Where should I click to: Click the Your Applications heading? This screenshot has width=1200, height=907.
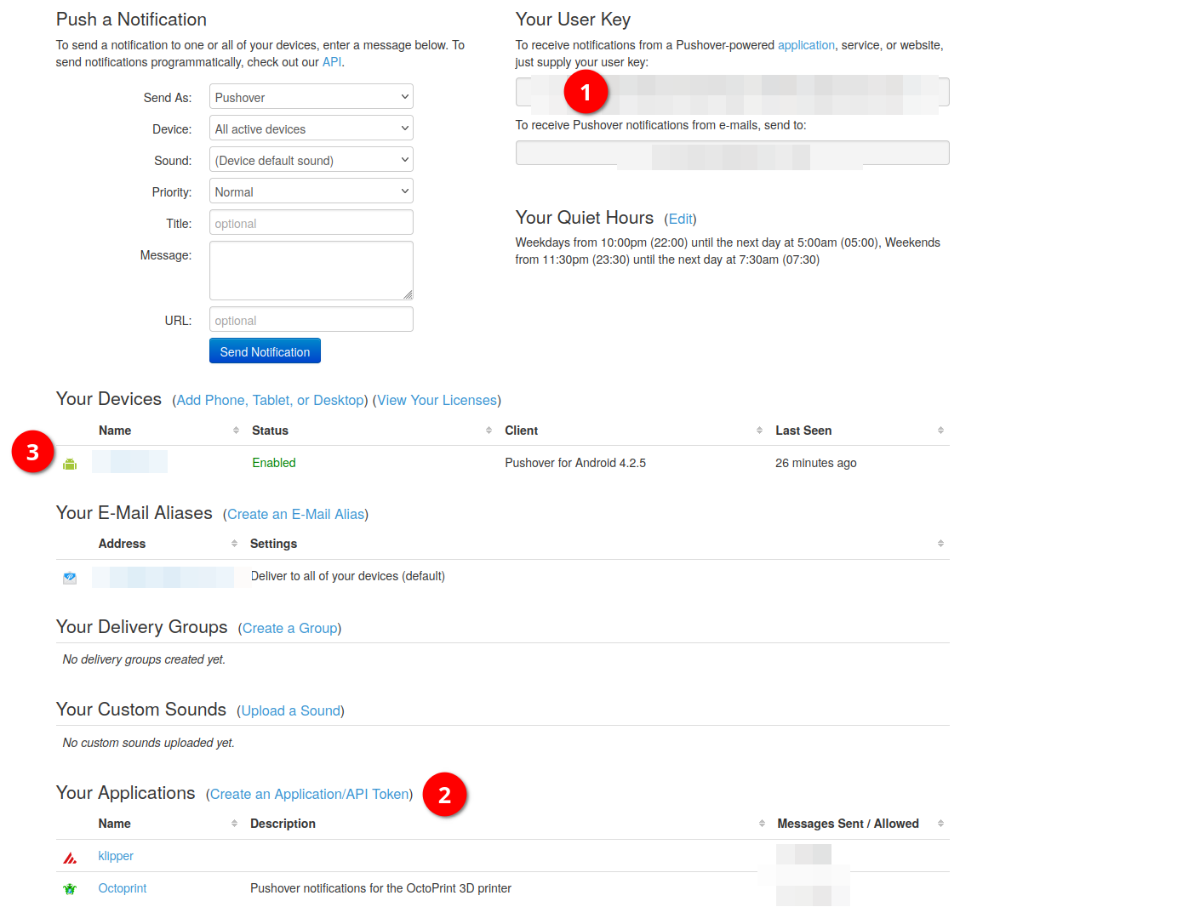126,793
